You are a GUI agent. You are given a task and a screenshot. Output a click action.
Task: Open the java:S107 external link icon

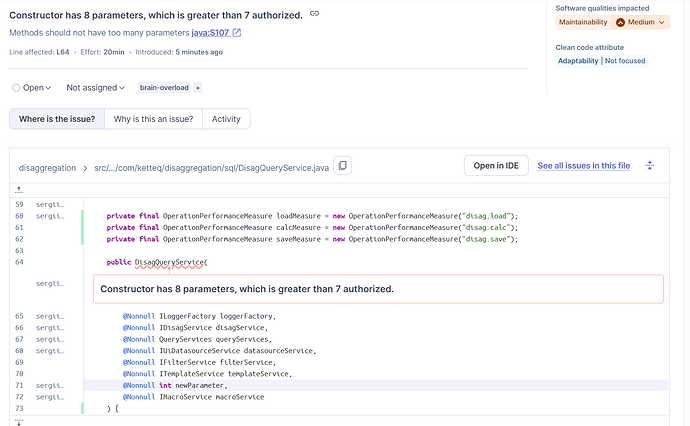click(237, 33)
